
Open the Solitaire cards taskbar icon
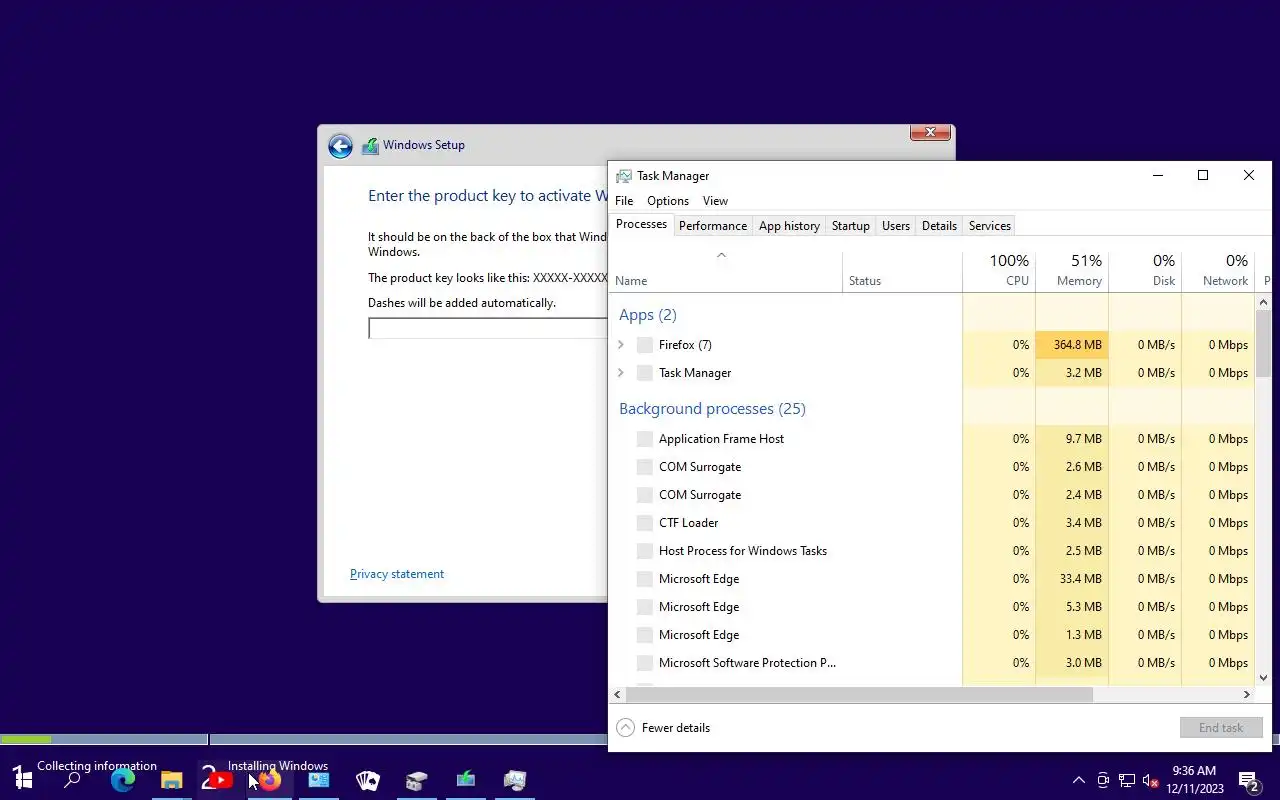click(x=368, y=780)
